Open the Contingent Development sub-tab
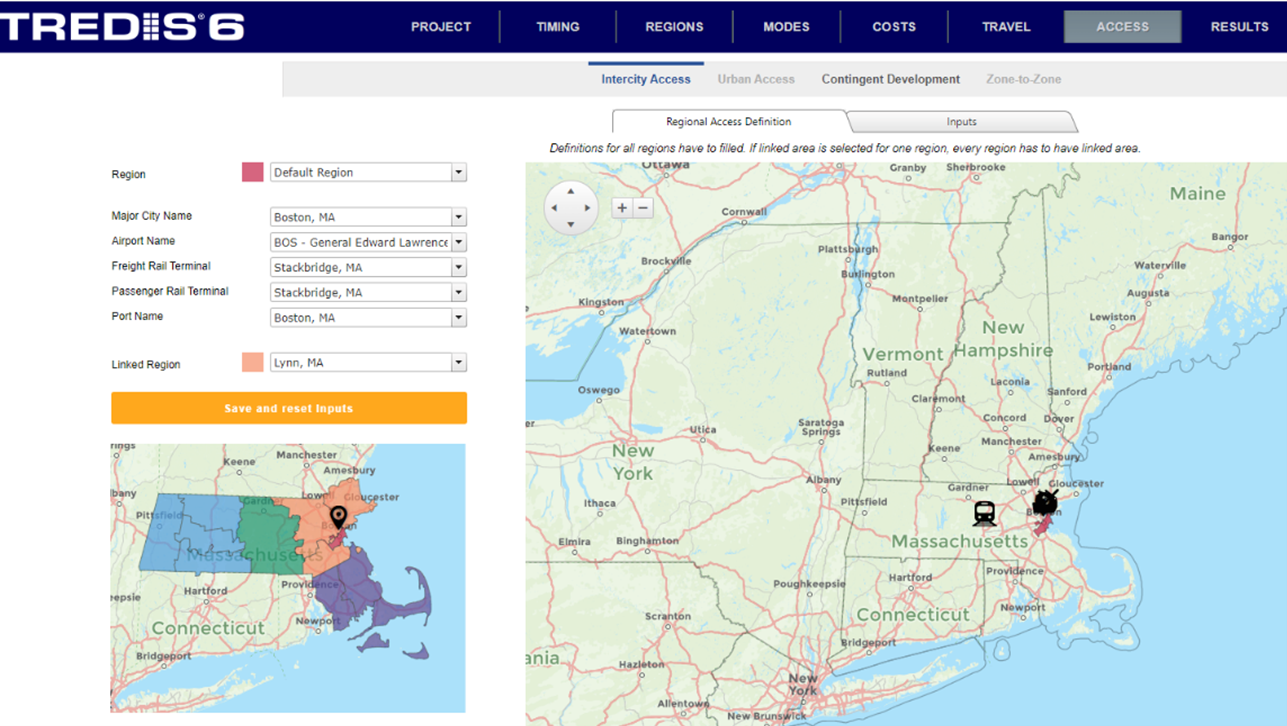Screen dimensions: 1287x726 (x=890, y=79)
